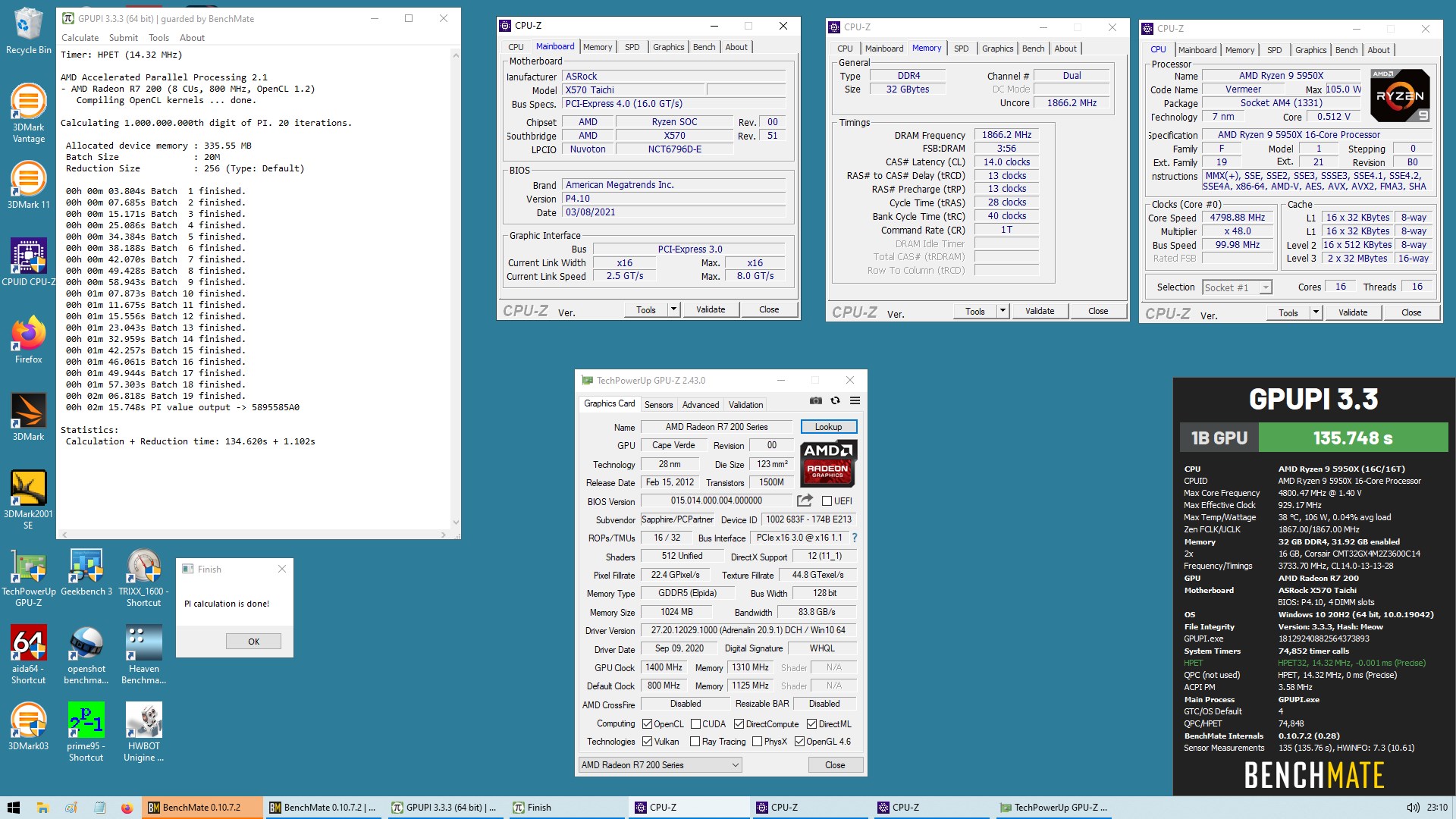Open About menu in GPUPI
The width and height of the screenshot is (1456, 819).
[192, 38]
